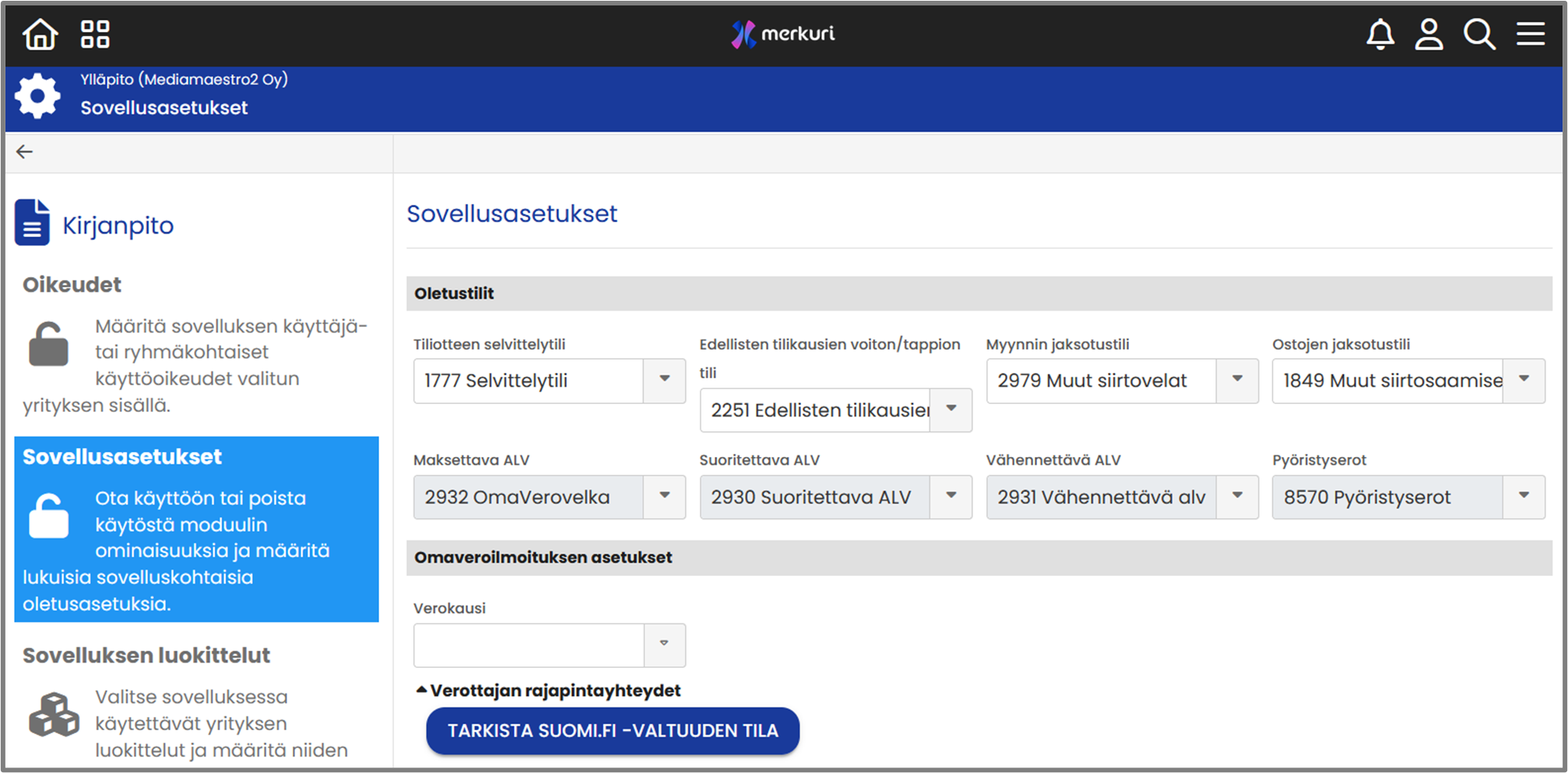Open the hamburger menu icon
This screenshot has width=1568, height=773.
tap(1530, 34)
